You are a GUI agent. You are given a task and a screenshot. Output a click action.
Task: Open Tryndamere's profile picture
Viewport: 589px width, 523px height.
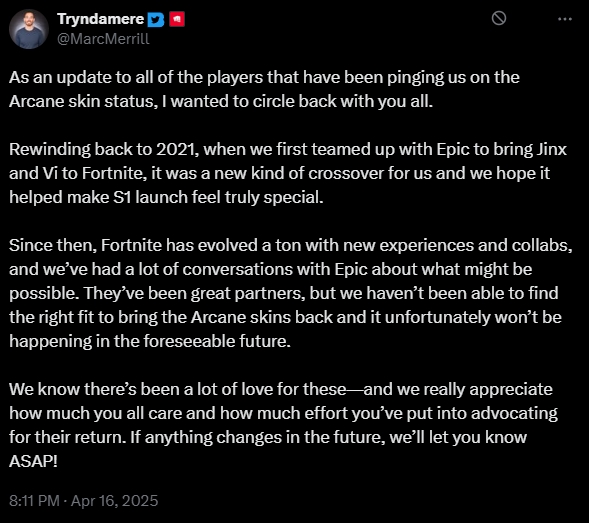(29, 29)
